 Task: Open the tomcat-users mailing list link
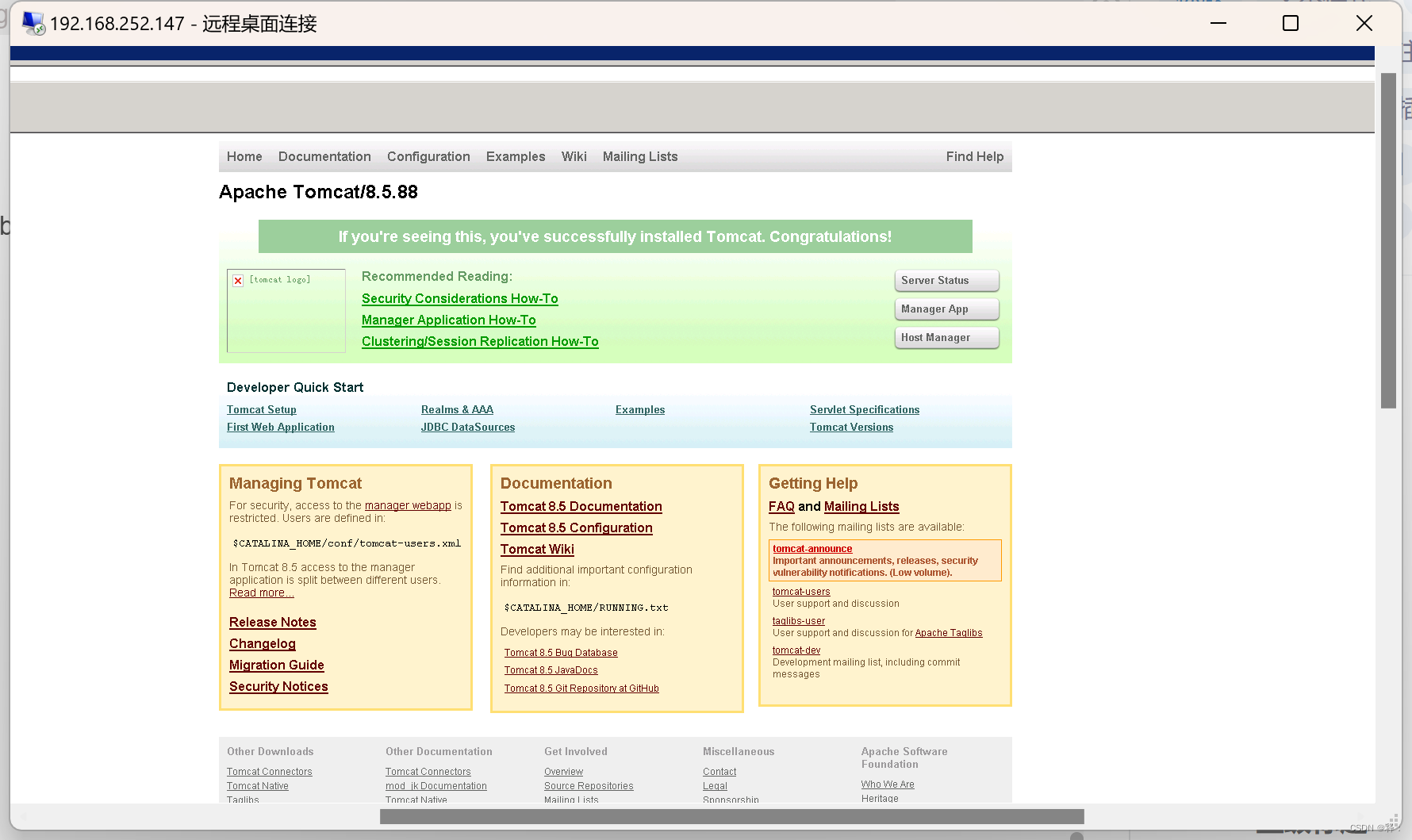pos(801,592)
